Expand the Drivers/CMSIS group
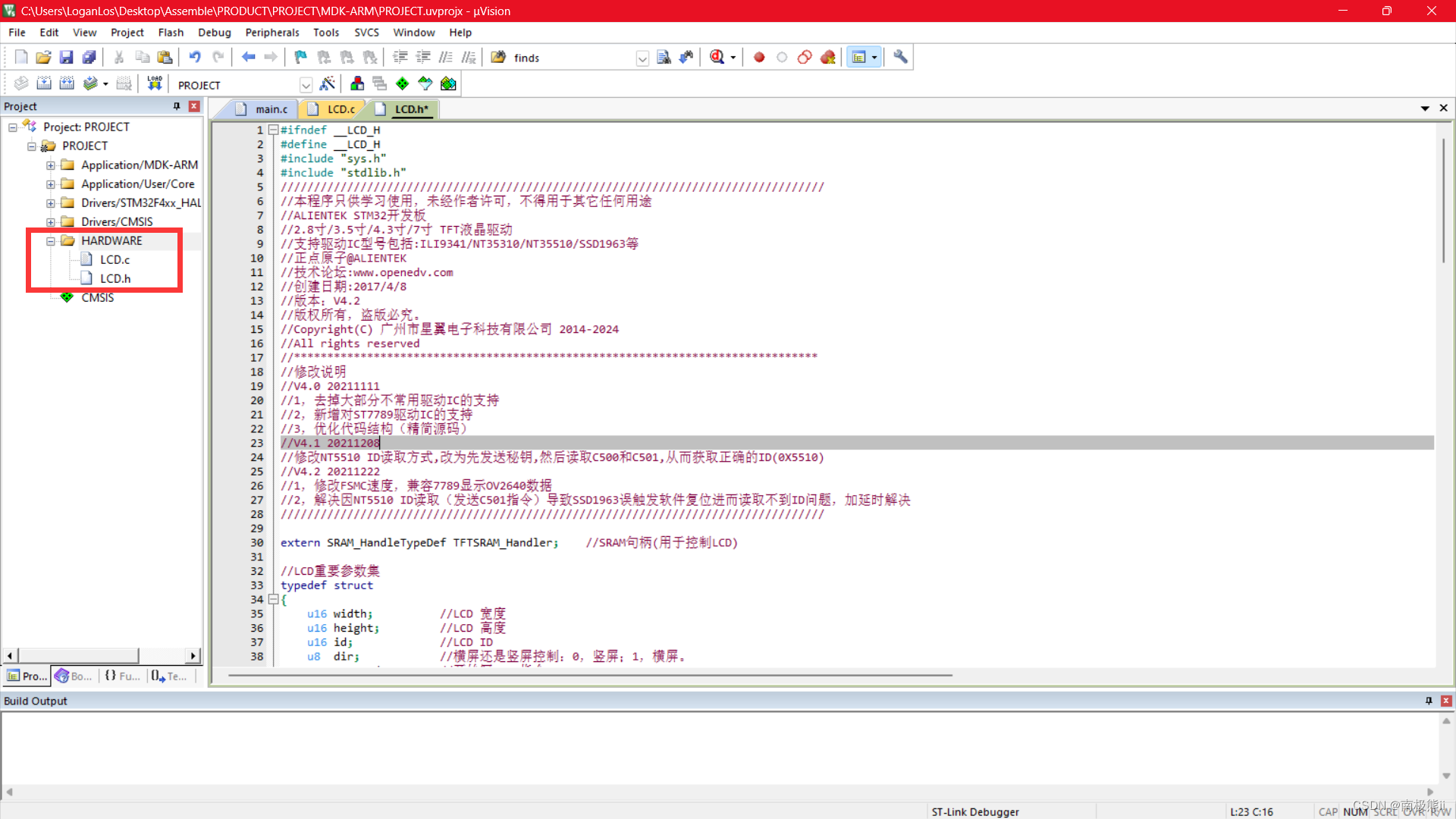The height and width of the screenshot is (819, 1456). (x=50, y=221)
